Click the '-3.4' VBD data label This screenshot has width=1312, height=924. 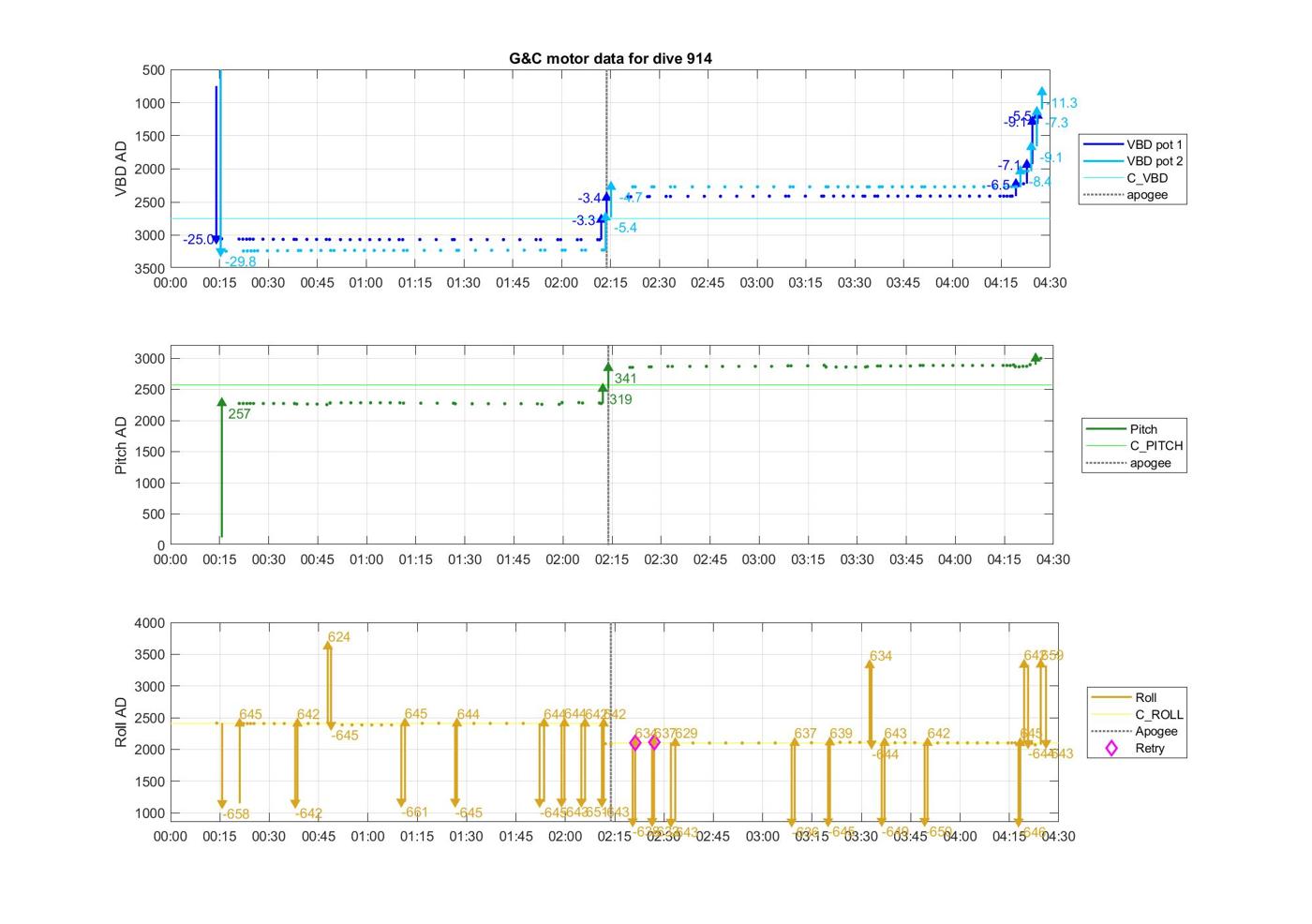click(590, 199)
